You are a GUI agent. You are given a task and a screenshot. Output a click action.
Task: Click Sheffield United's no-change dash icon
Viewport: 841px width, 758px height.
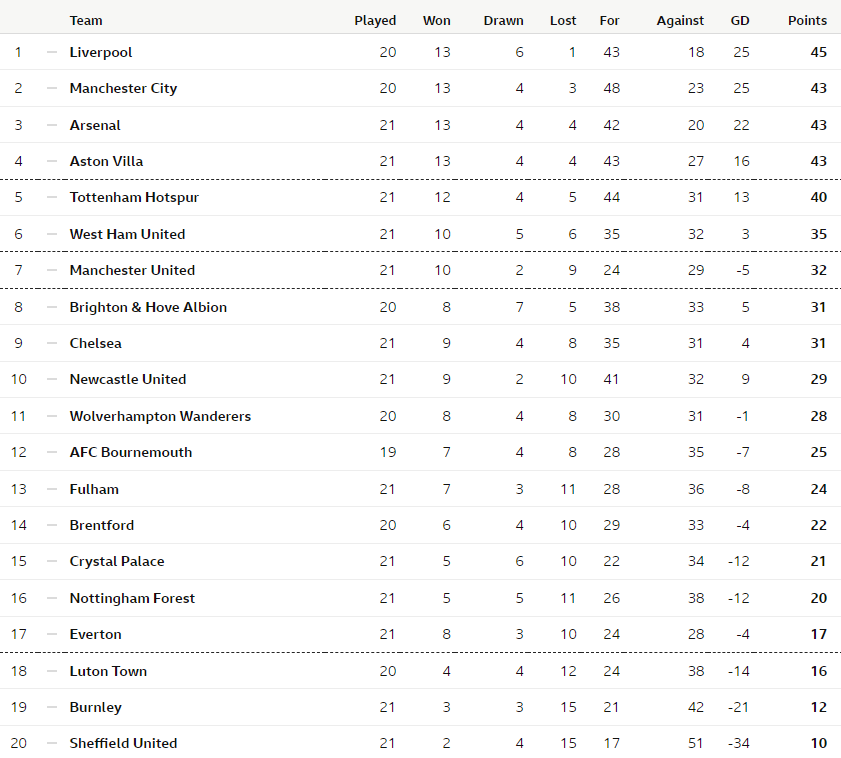pos(52,743)
